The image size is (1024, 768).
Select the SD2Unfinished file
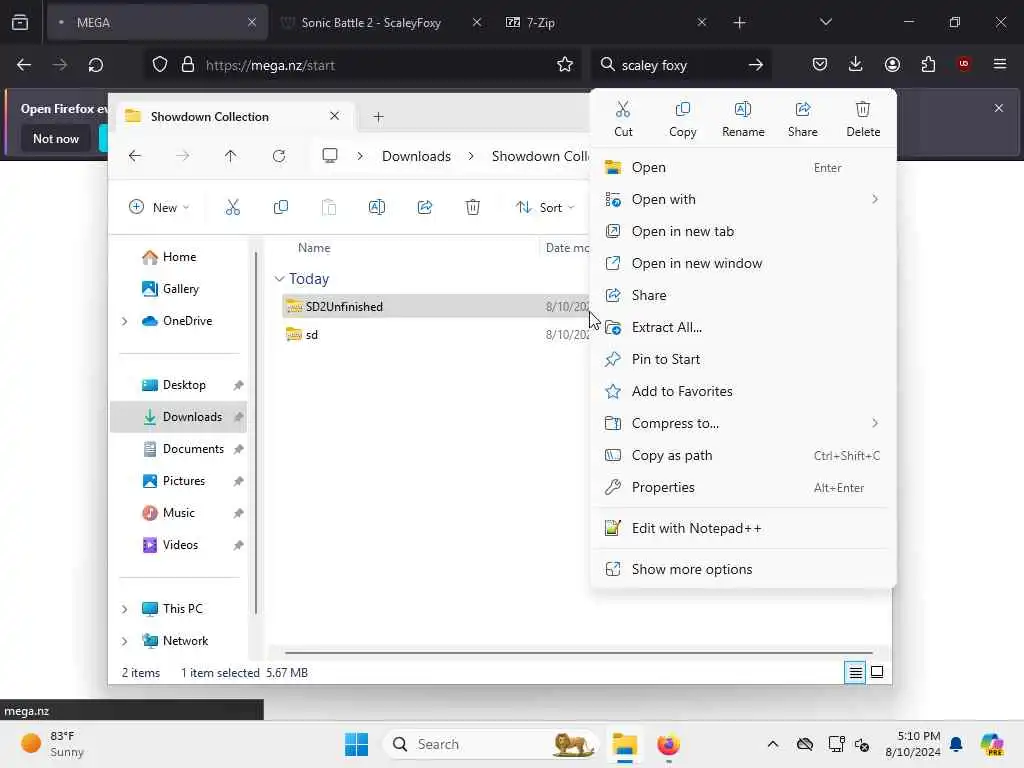(x=436, y=306)
